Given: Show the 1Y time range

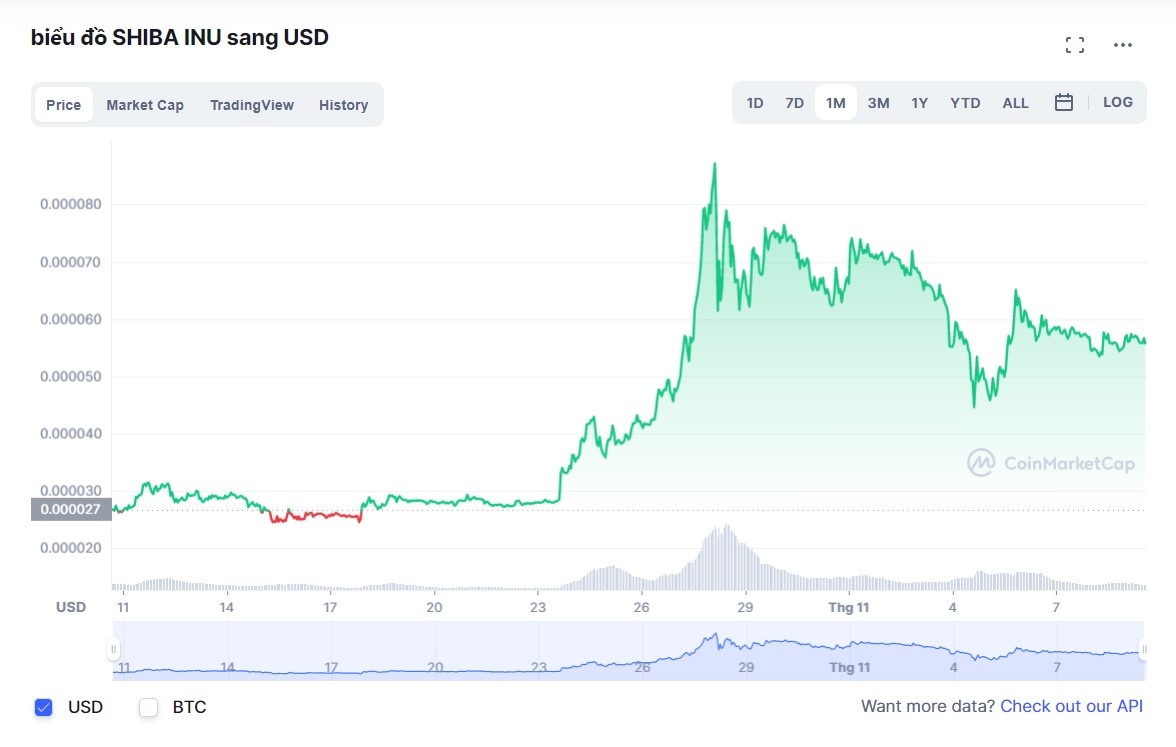Looking at the screenshot, I should [919, 103].
